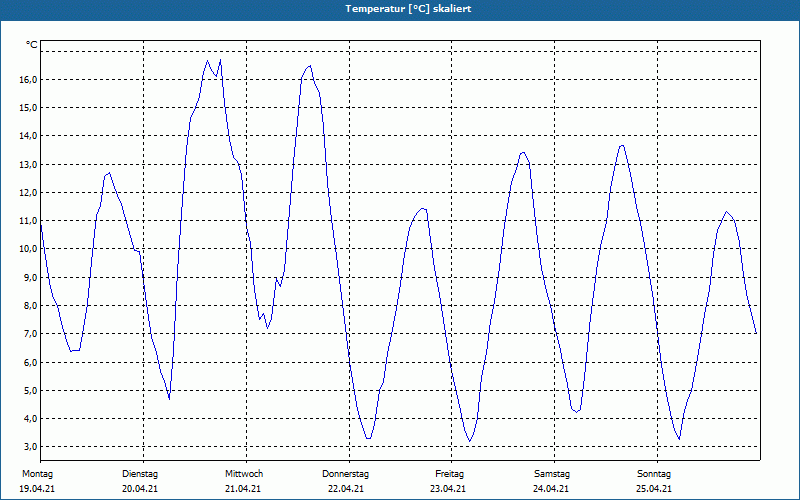The height and width of the screenshot is (500, 800).
Task: Click the date 22.04.21
Action: [x=346, y=489]
